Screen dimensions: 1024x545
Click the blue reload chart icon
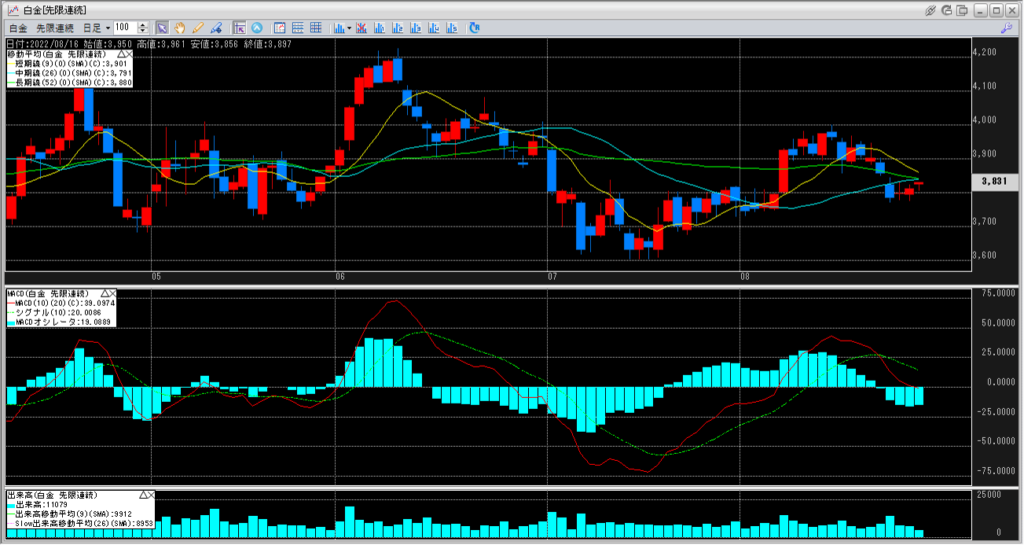point(475,28)
